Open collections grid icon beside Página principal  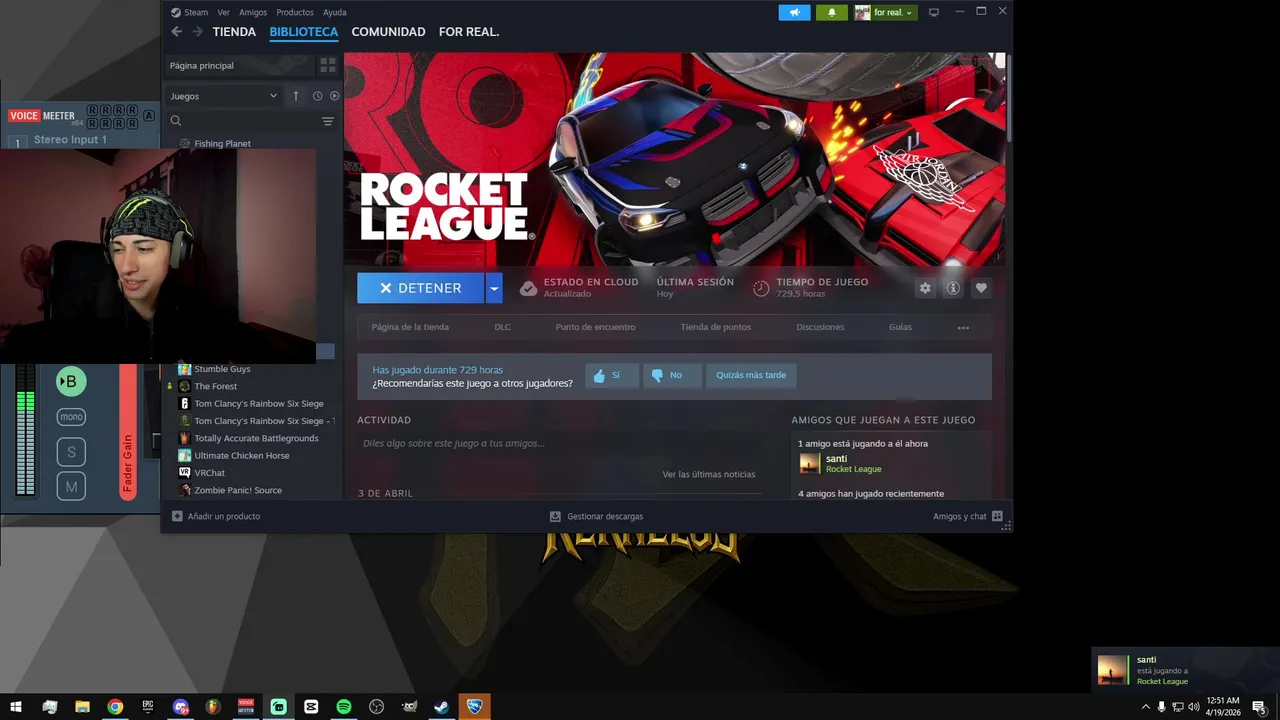pyautogui.click(x=327, y=65)
